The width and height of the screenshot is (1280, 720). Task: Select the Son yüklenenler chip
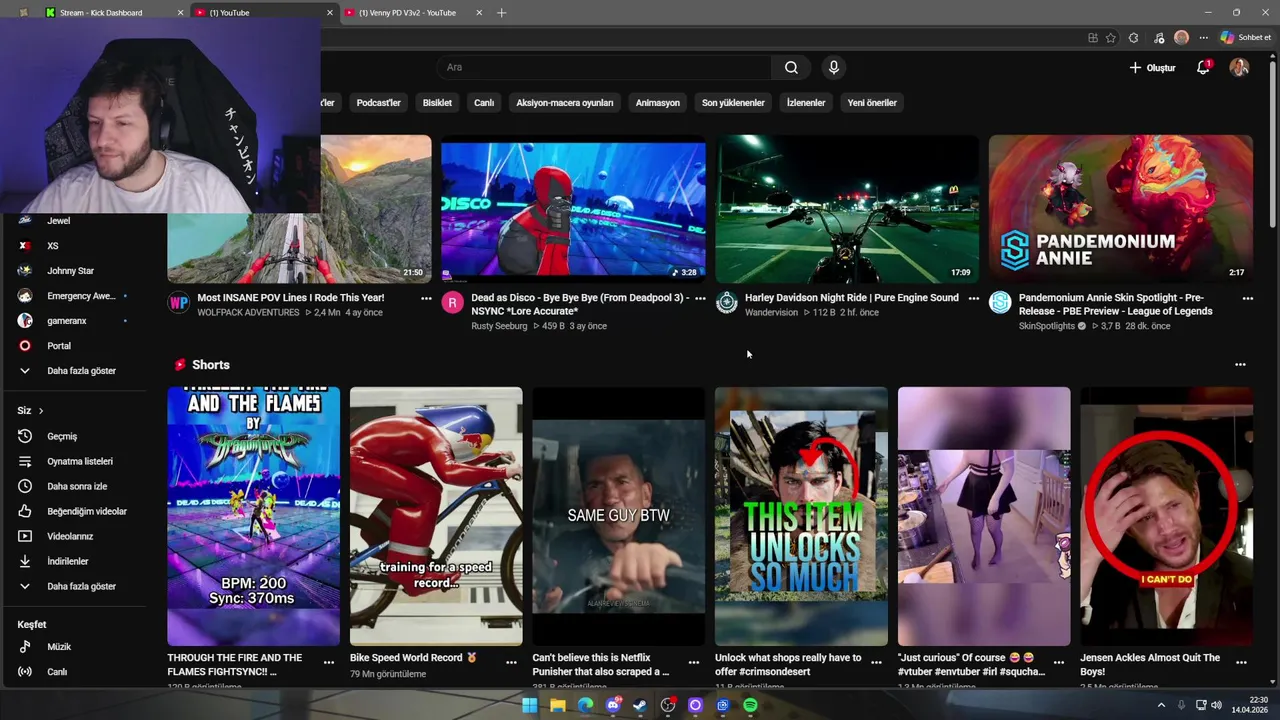tap(733, 102)
